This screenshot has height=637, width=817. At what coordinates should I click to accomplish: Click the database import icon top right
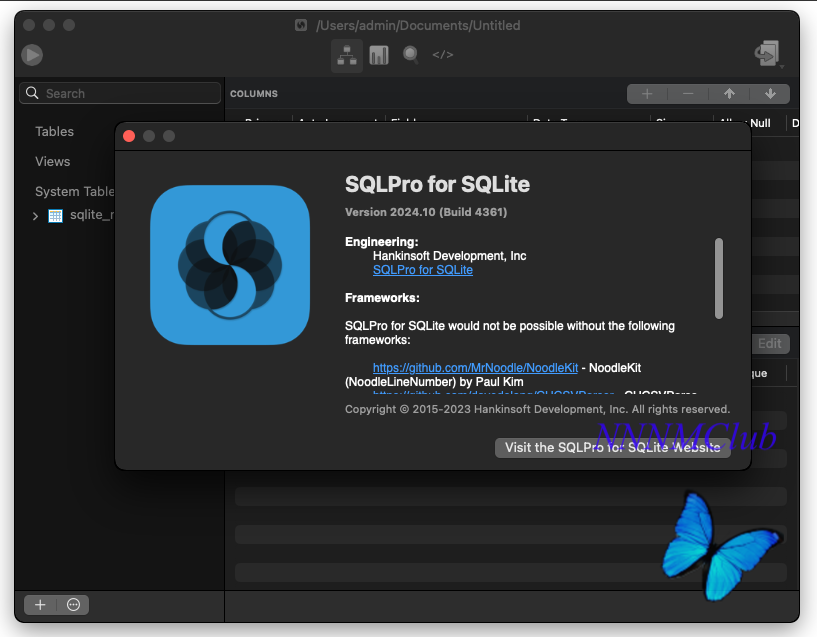click(768, 54)
